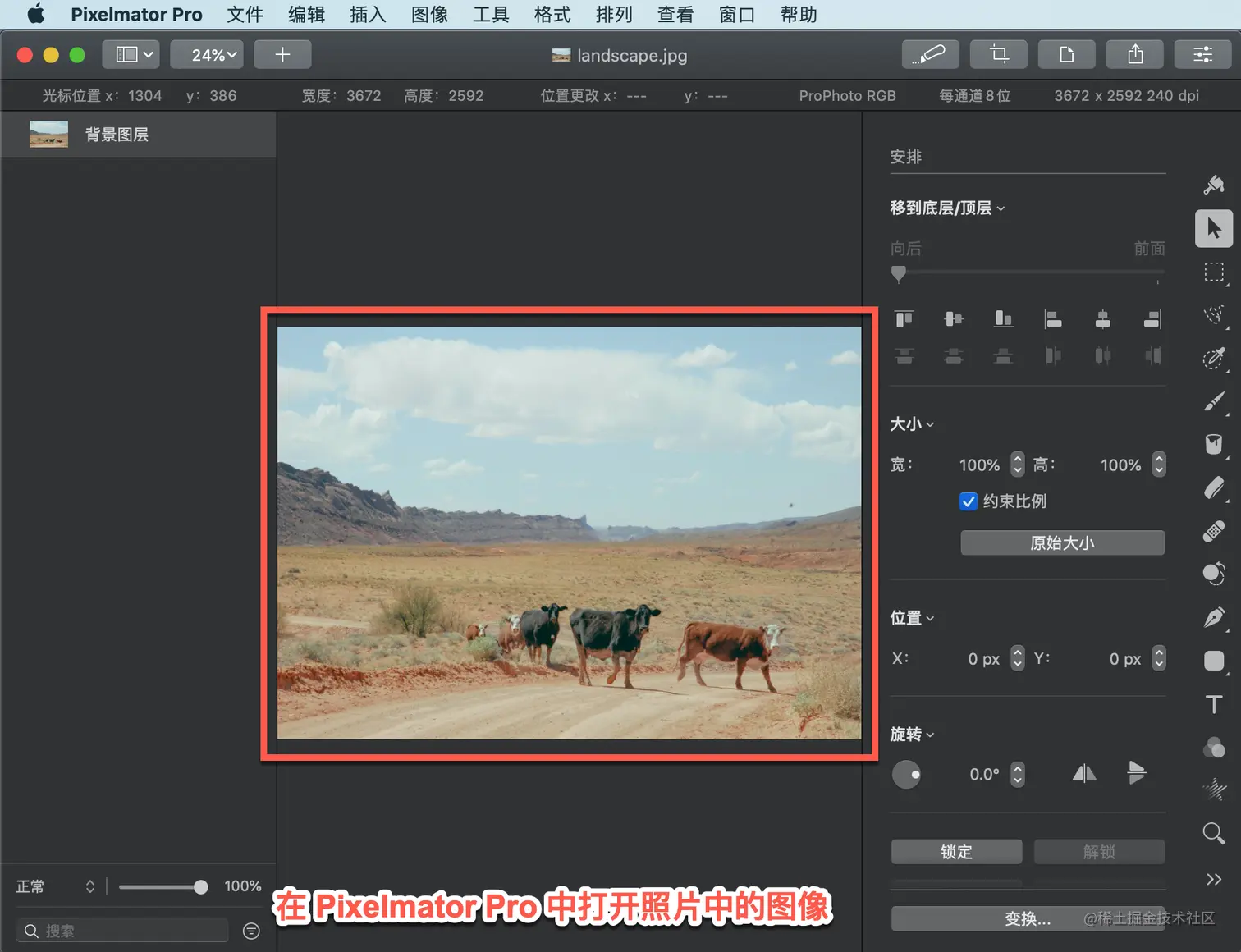Open the 排列 menu

[614, 15]
